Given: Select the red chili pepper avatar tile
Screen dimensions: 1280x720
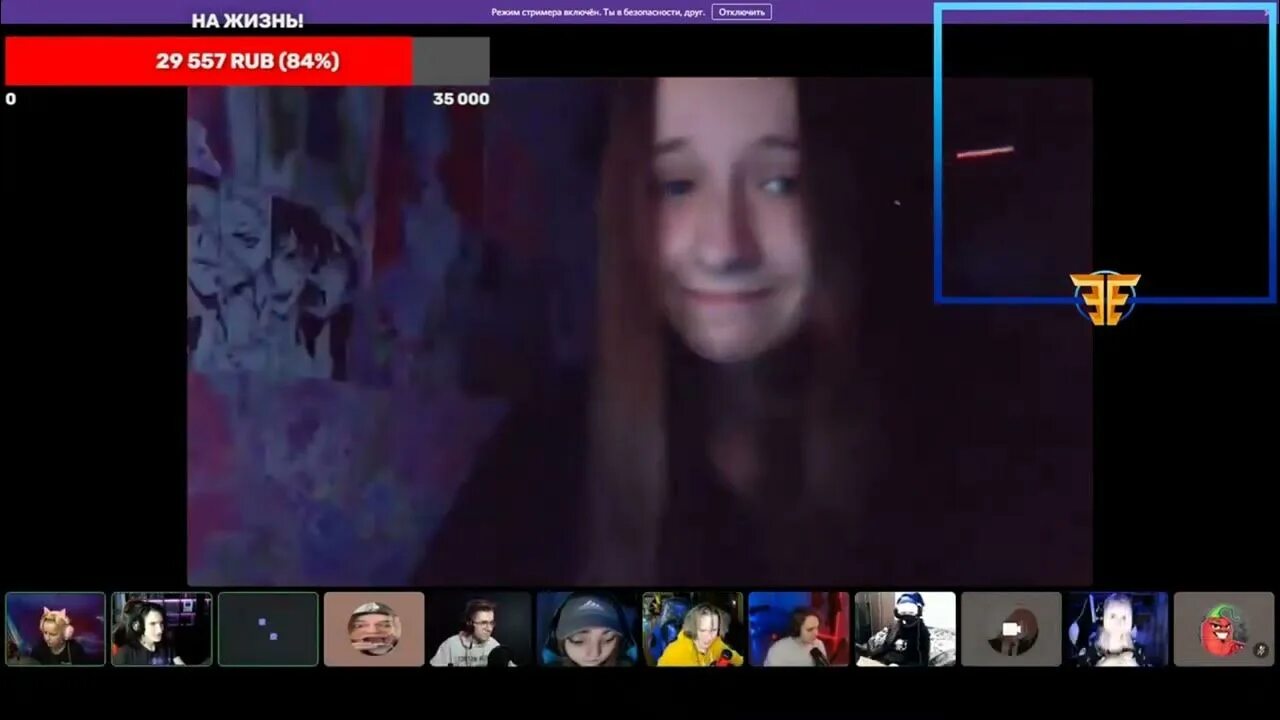Looking at the screenshot, I should click(1224, 629).
